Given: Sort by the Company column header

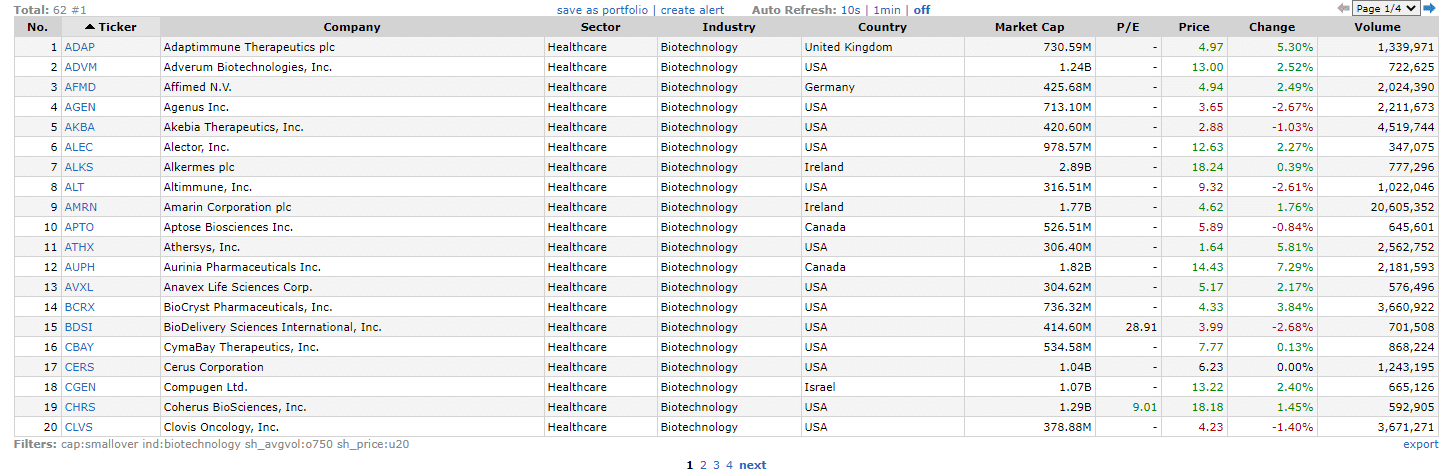Looking at the screenshot, I should click(352, 27).
